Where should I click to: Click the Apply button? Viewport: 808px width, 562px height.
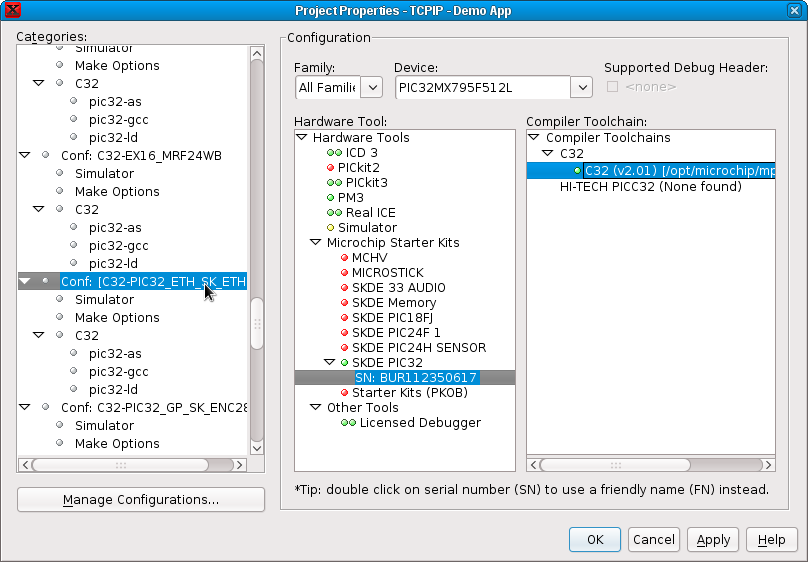click(x=713, y=539)
